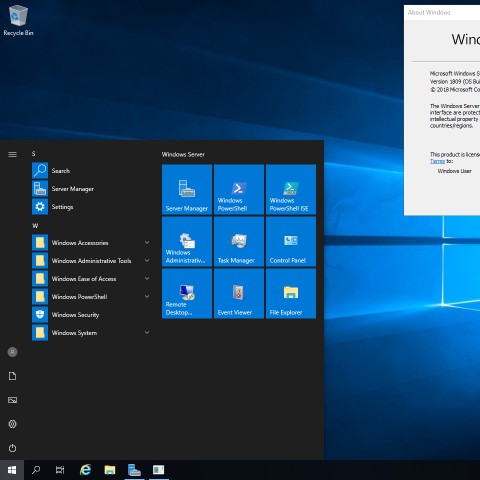Screen dimensions: 480x480
Task: Click the taskbar search magnifier
Action: pos(36,470)
